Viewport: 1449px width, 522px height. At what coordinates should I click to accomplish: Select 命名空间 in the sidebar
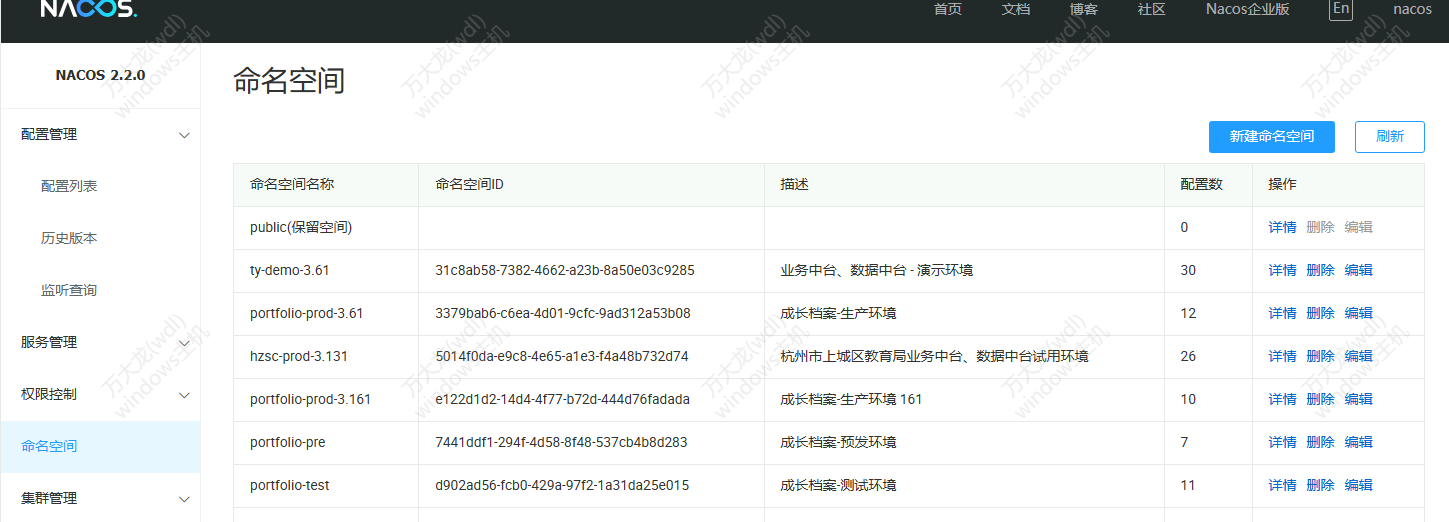click(49, 446)
